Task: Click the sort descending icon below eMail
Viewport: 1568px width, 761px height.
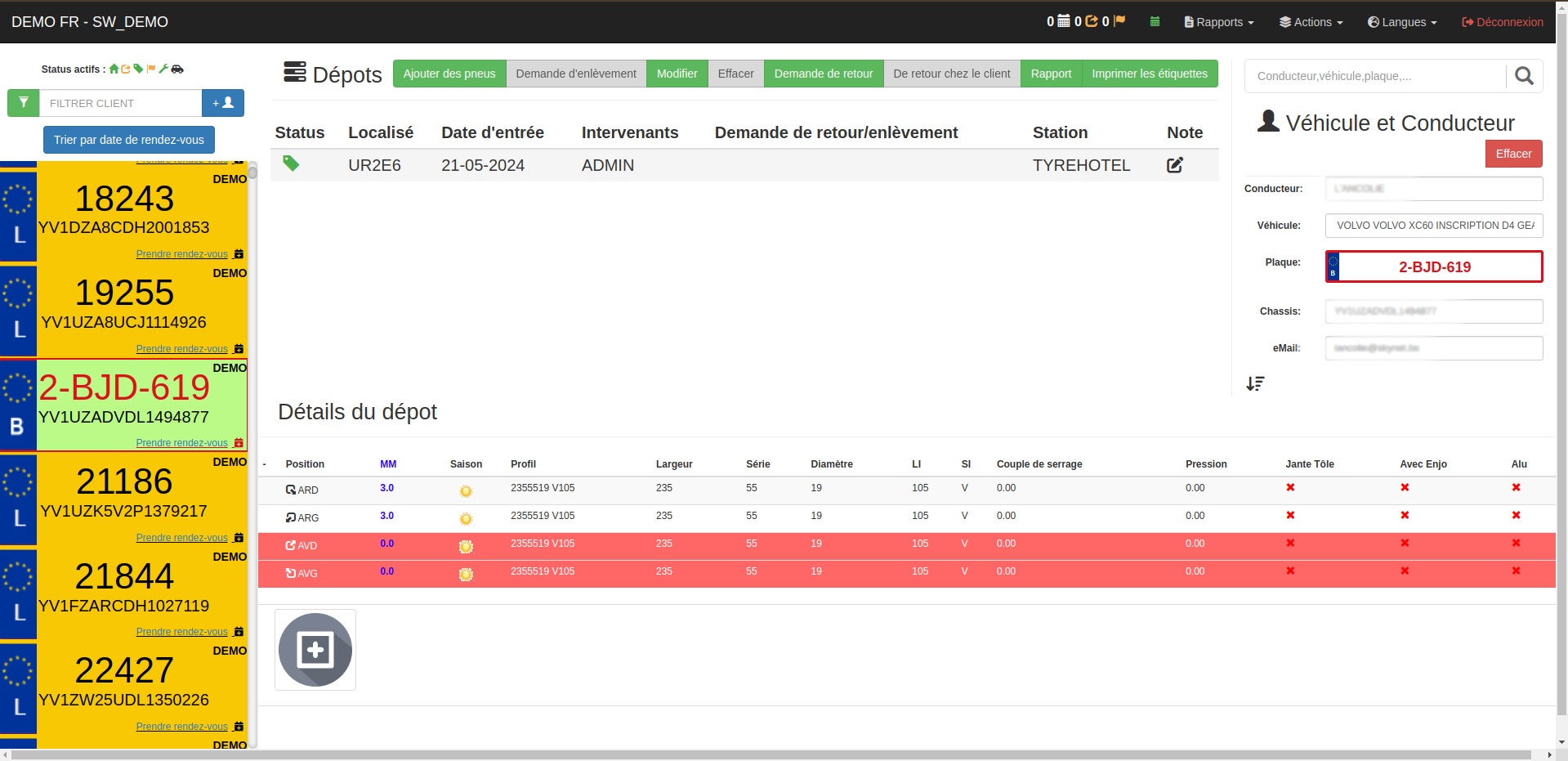Action: 1255,383
